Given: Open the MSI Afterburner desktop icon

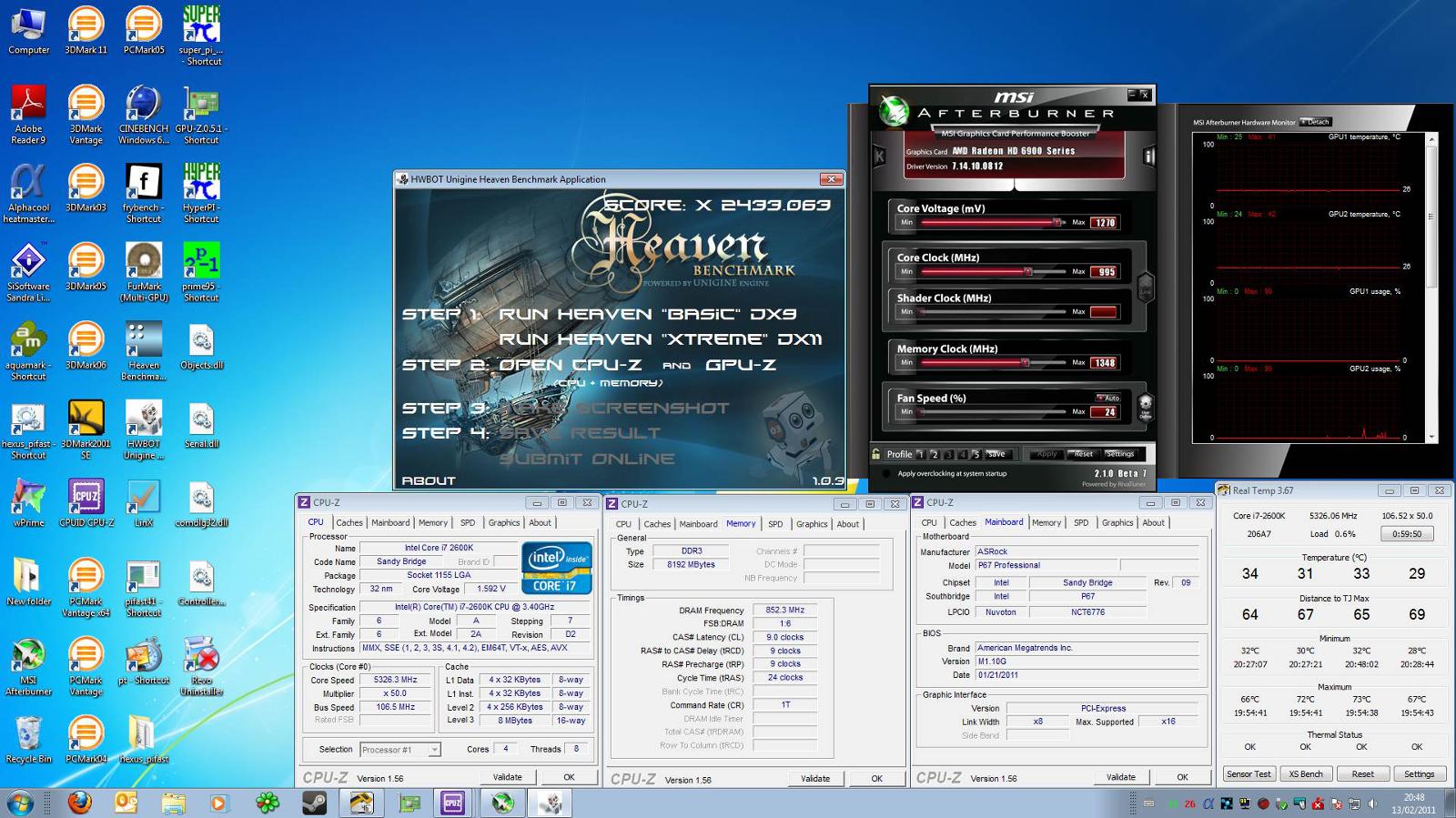Looking at the screenshot, I should click(x=28, y=666).
